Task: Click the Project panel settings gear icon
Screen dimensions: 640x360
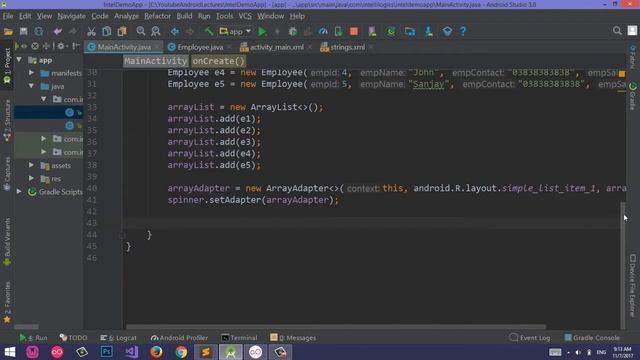Action: click(x=61, y=46)
